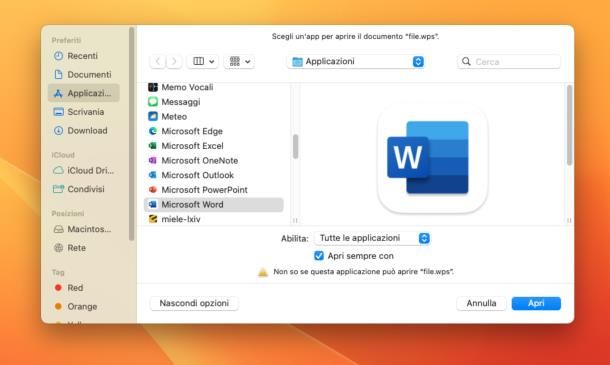Select the Microsoft PowerPoint icon

[x=153, y=190]
